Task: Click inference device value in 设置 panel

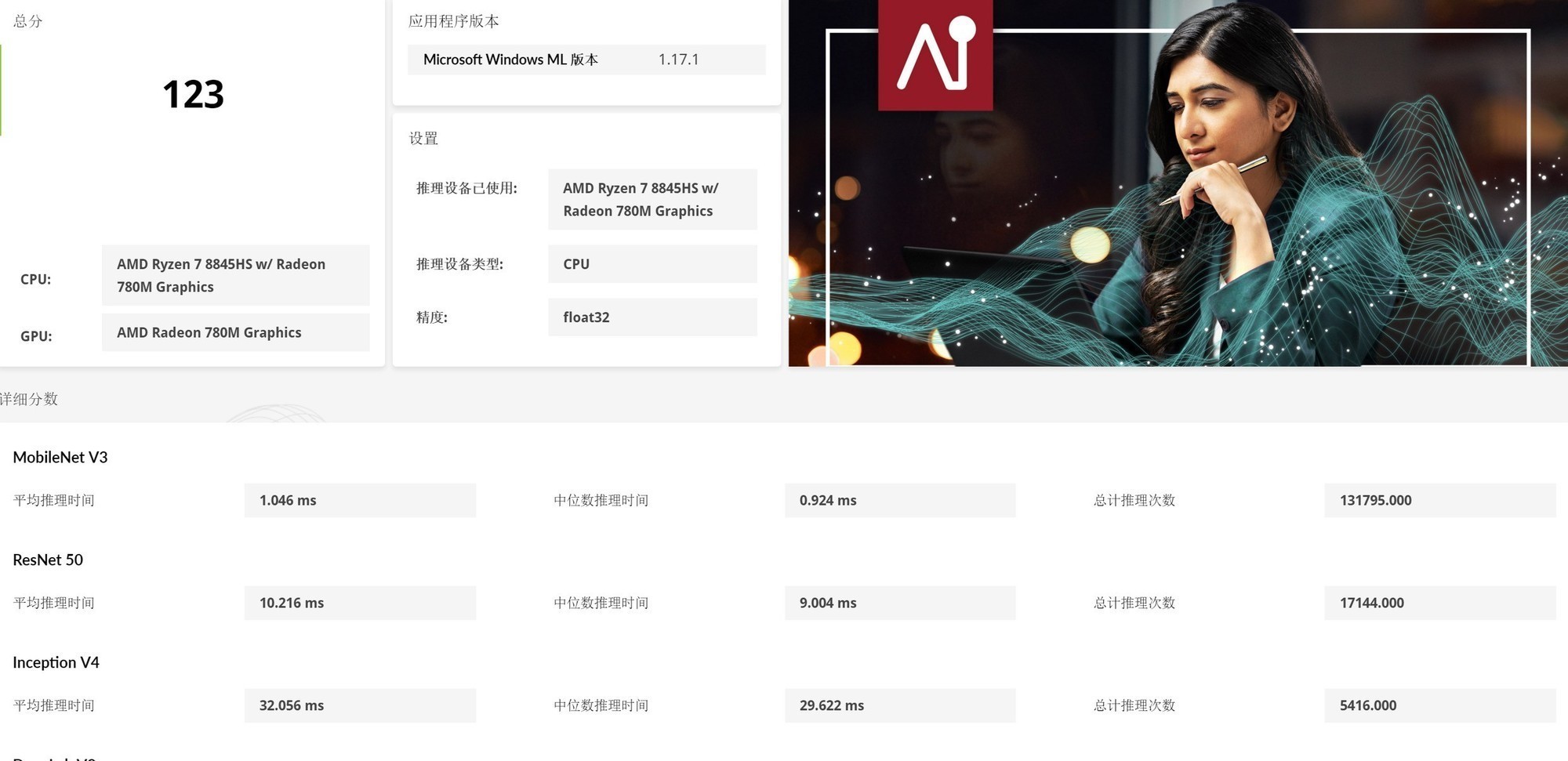Action: coord(652,199)
